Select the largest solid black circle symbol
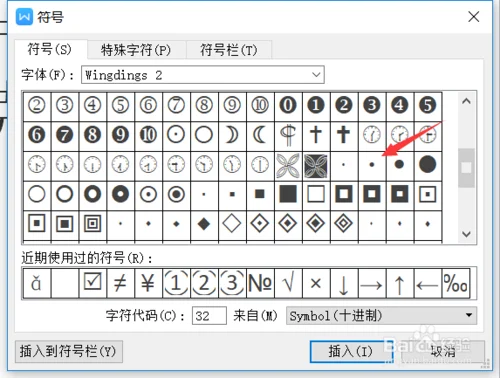500x378 pixels. point(428,165)
